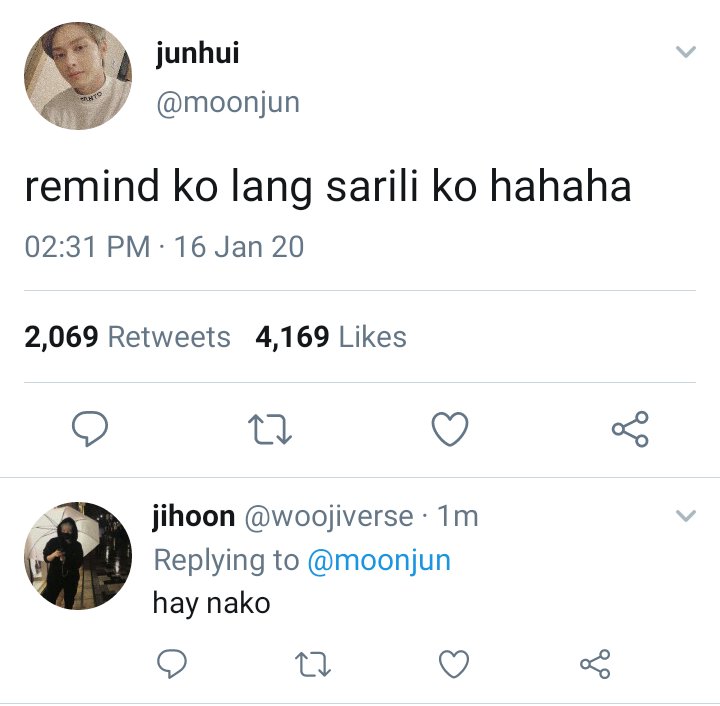Open options chevron on junhui's tweet
Image resolution: width=720 pixels, height=706 pixels.
pos(686,51)
